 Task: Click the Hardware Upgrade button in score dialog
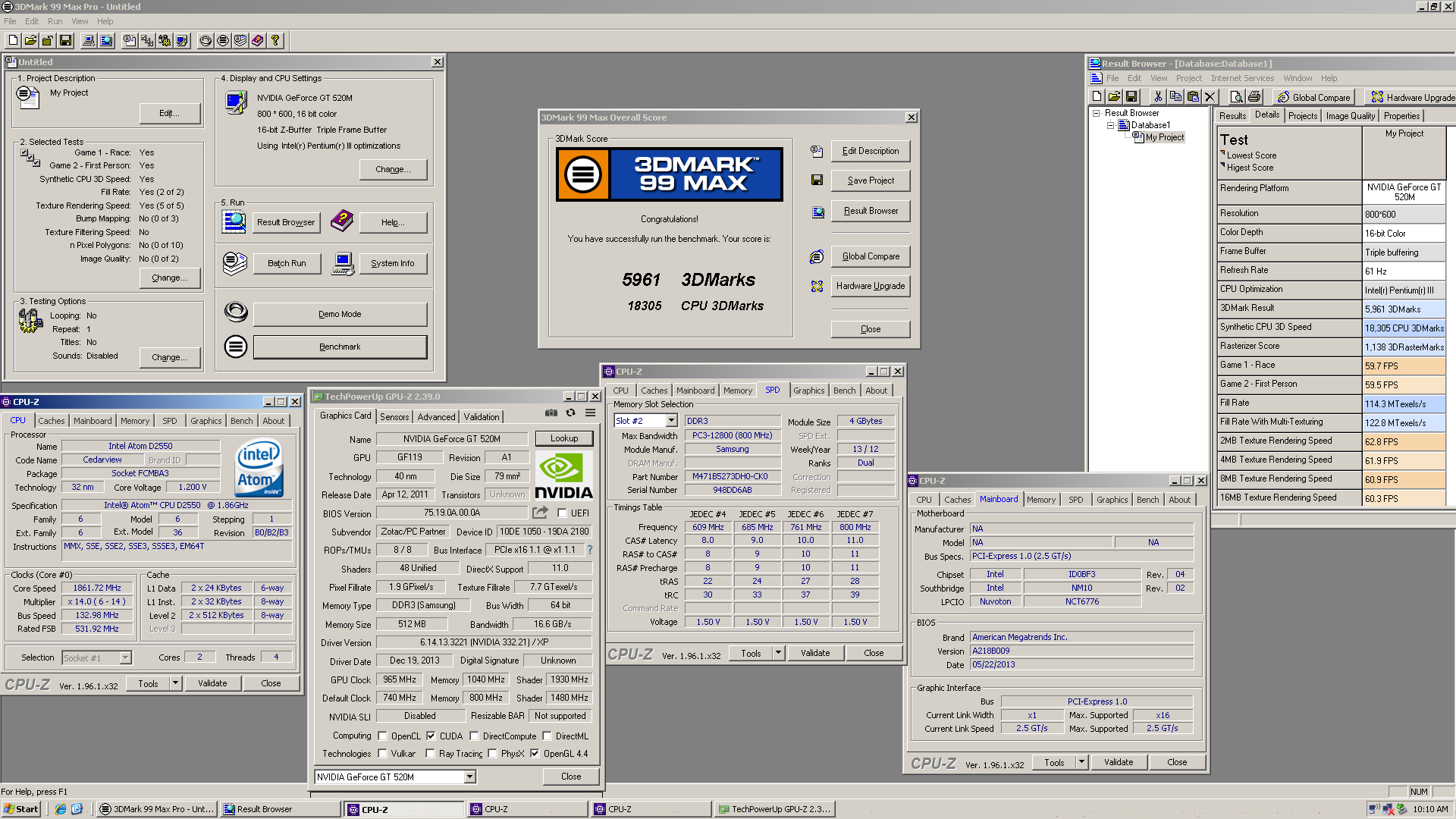[871, 286]
